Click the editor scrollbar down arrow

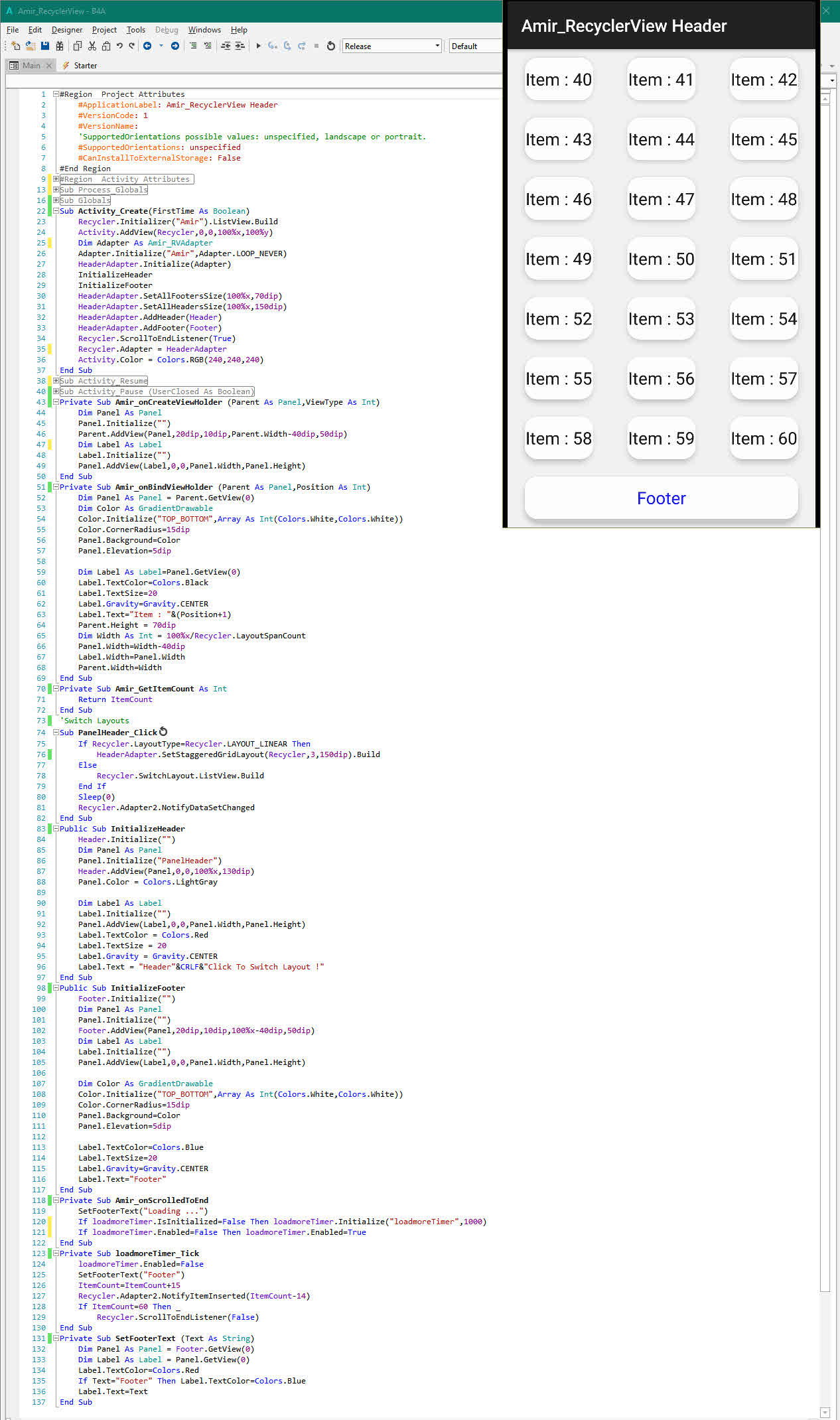(x=825, y=1412)
